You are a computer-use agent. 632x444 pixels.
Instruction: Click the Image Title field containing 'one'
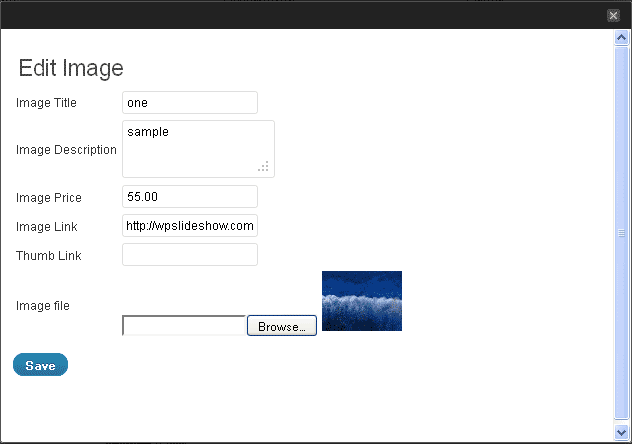190,102
